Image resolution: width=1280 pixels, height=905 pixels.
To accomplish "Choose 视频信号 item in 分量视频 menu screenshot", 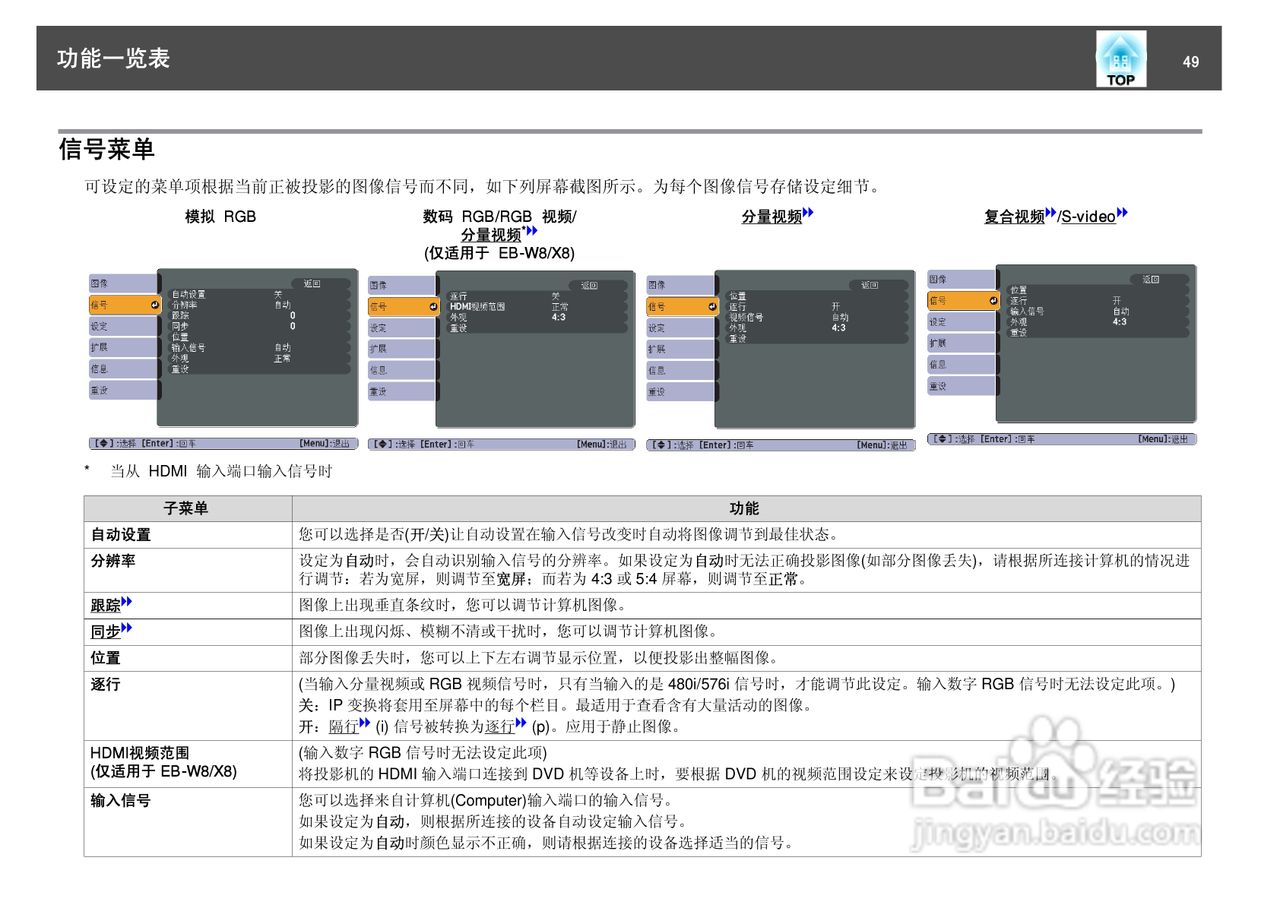I will [746, 317].
